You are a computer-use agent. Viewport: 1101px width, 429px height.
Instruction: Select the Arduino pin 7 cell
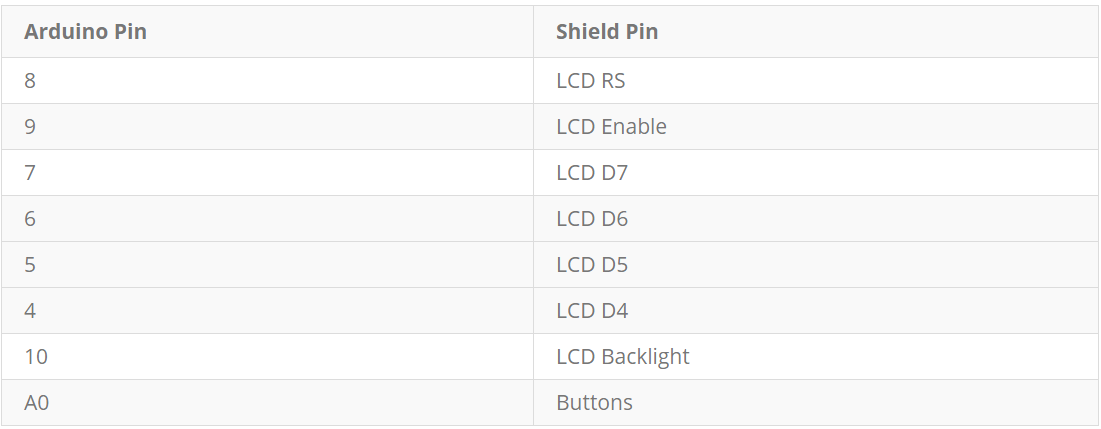pyautogui.click(x=30, y=173)
